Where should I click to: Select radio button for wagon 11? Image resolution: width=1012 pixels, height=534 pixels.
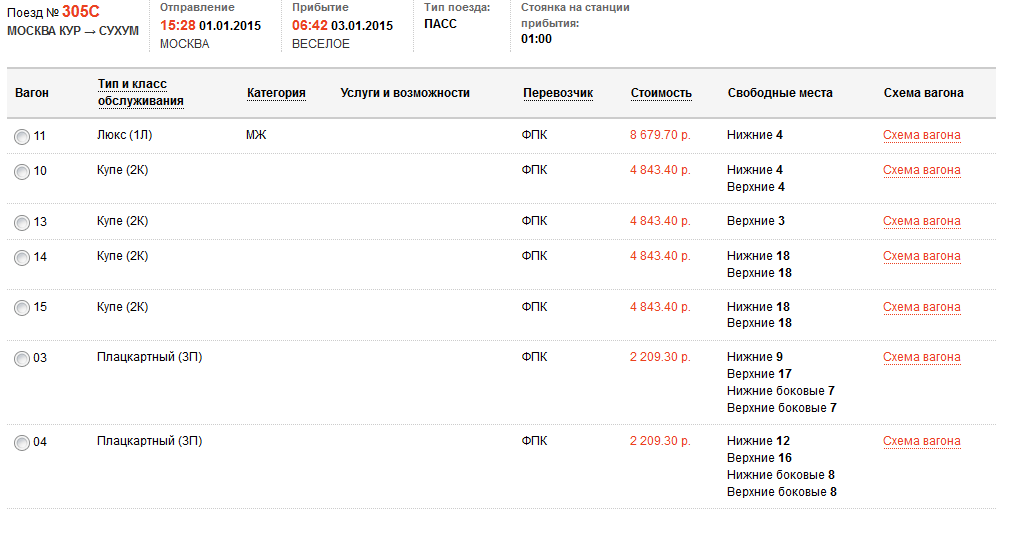[x=22, y=137]
